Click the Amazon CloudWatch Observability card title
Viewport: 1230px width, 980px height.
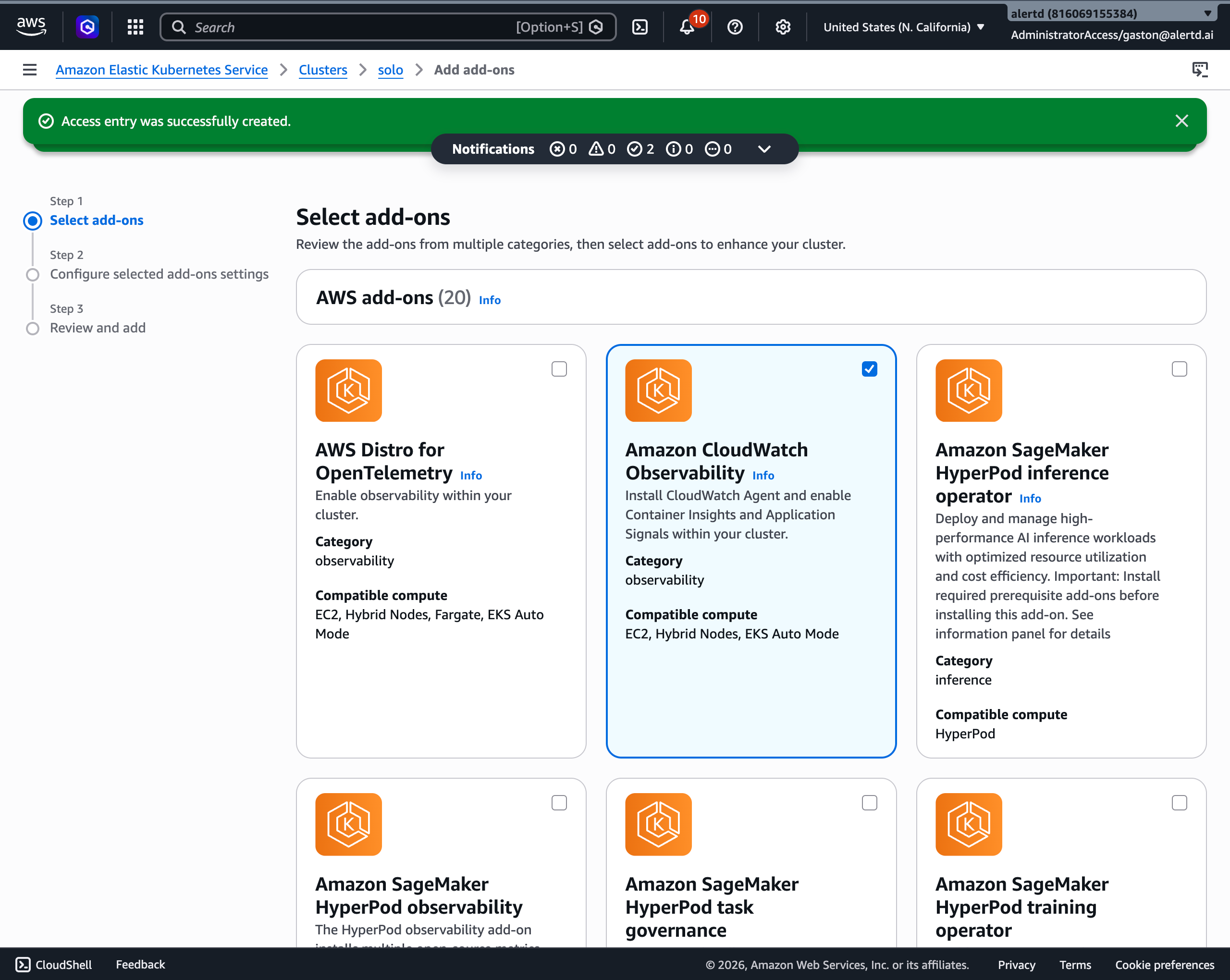pyautogui.click(x=716, y=461)
